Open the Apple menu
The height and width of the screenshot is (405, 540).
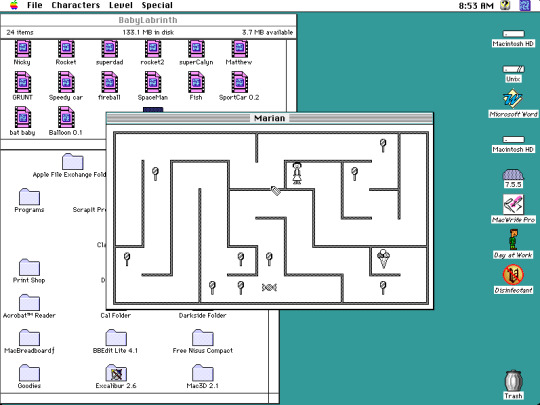coord(14,5)
